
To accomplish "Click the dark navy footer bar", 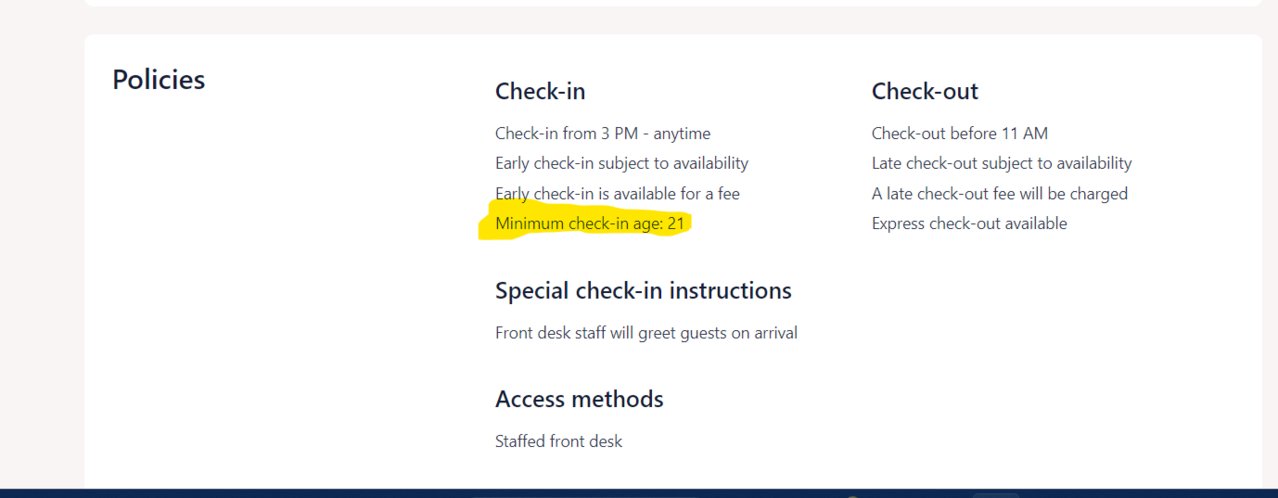I will point(639,493).
